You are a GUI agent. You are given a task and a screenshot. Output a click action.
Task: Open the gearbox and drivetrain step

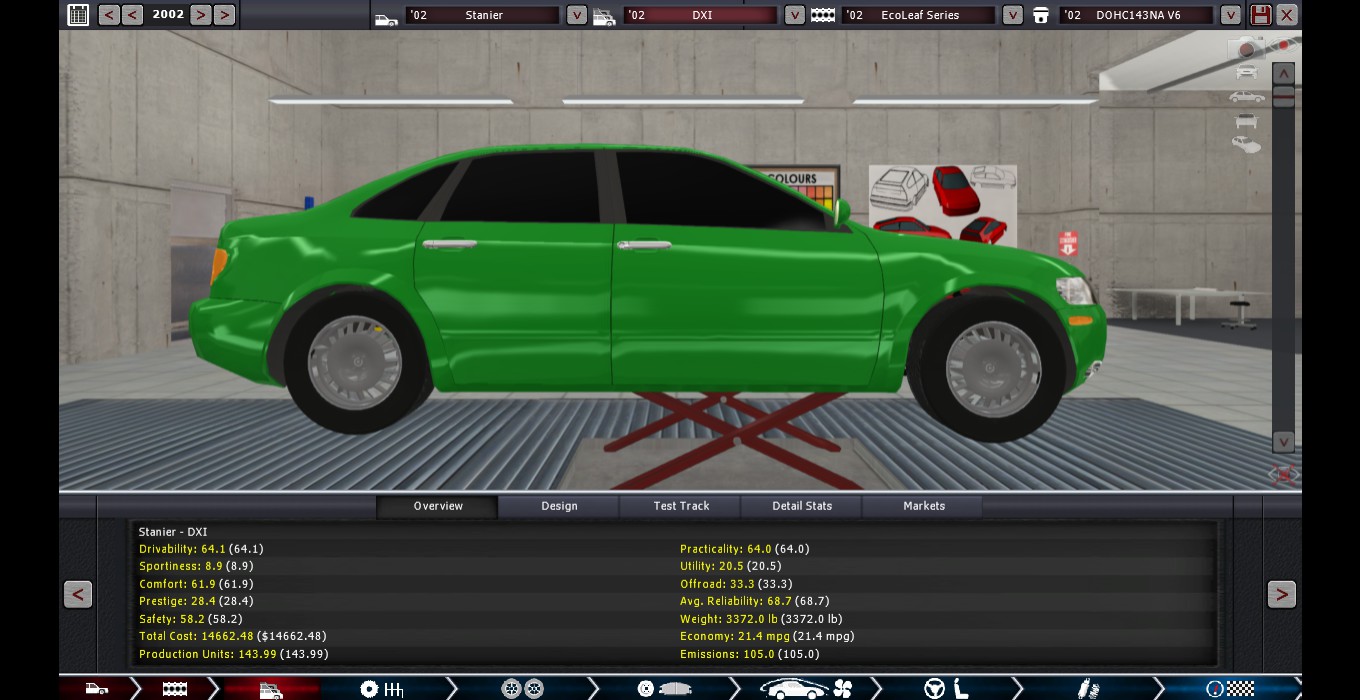click(x=381, y=689)
